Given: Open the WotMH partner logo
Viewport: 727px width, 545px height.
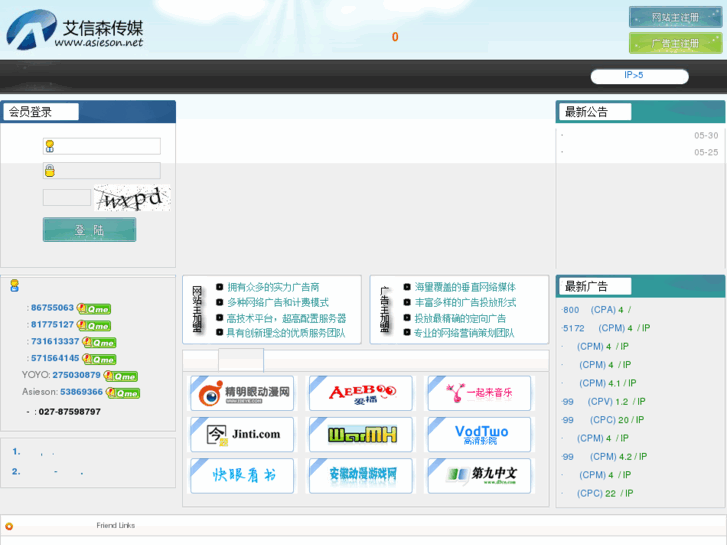Looking at the screenshot, I should (361, 435).
